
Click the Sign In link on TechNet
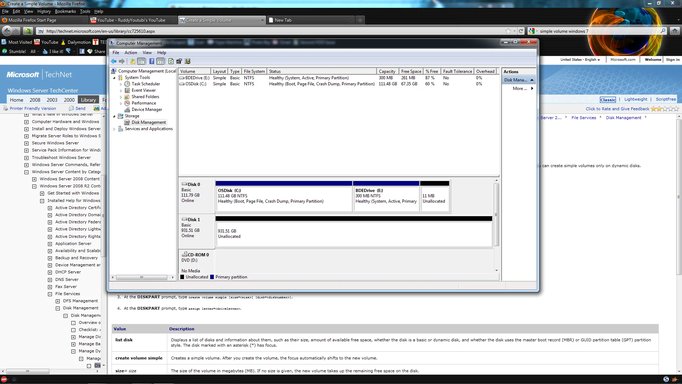[672, 59]
